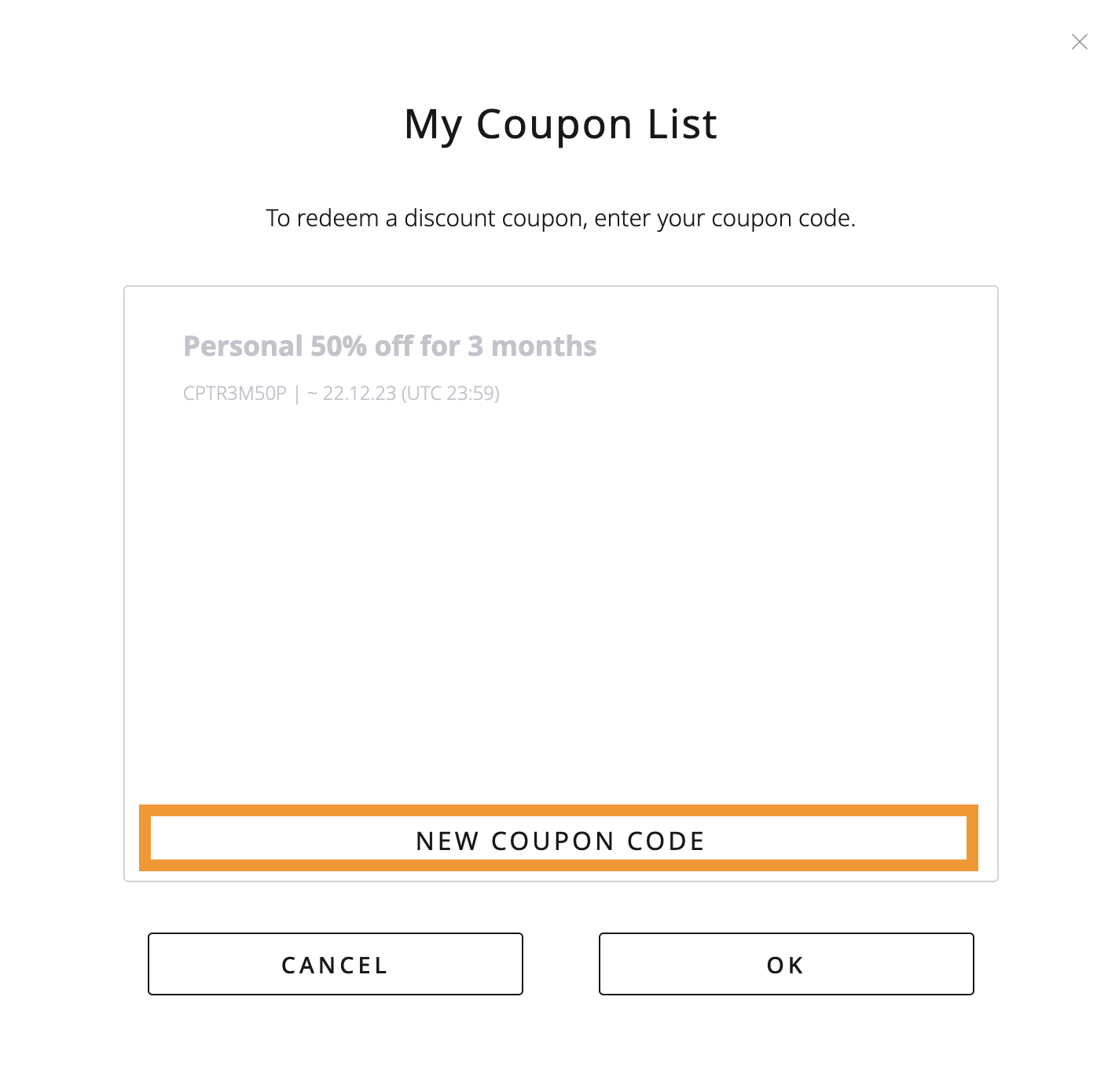Viewport: 1119px width, 1092px height.
Task: Click the UTC 23:59 expiry time
Action: pyautogui.click(x=450, y=394)
